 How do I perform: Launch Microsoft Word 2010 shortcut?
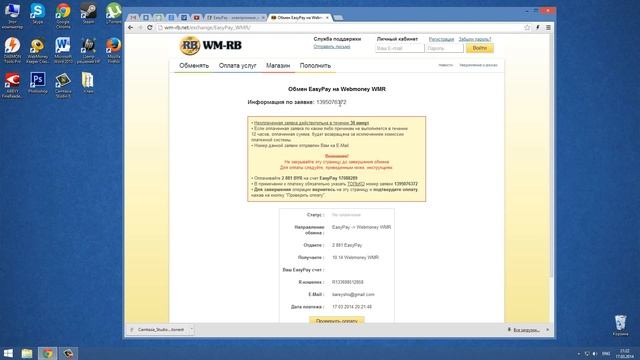[63, 50]
